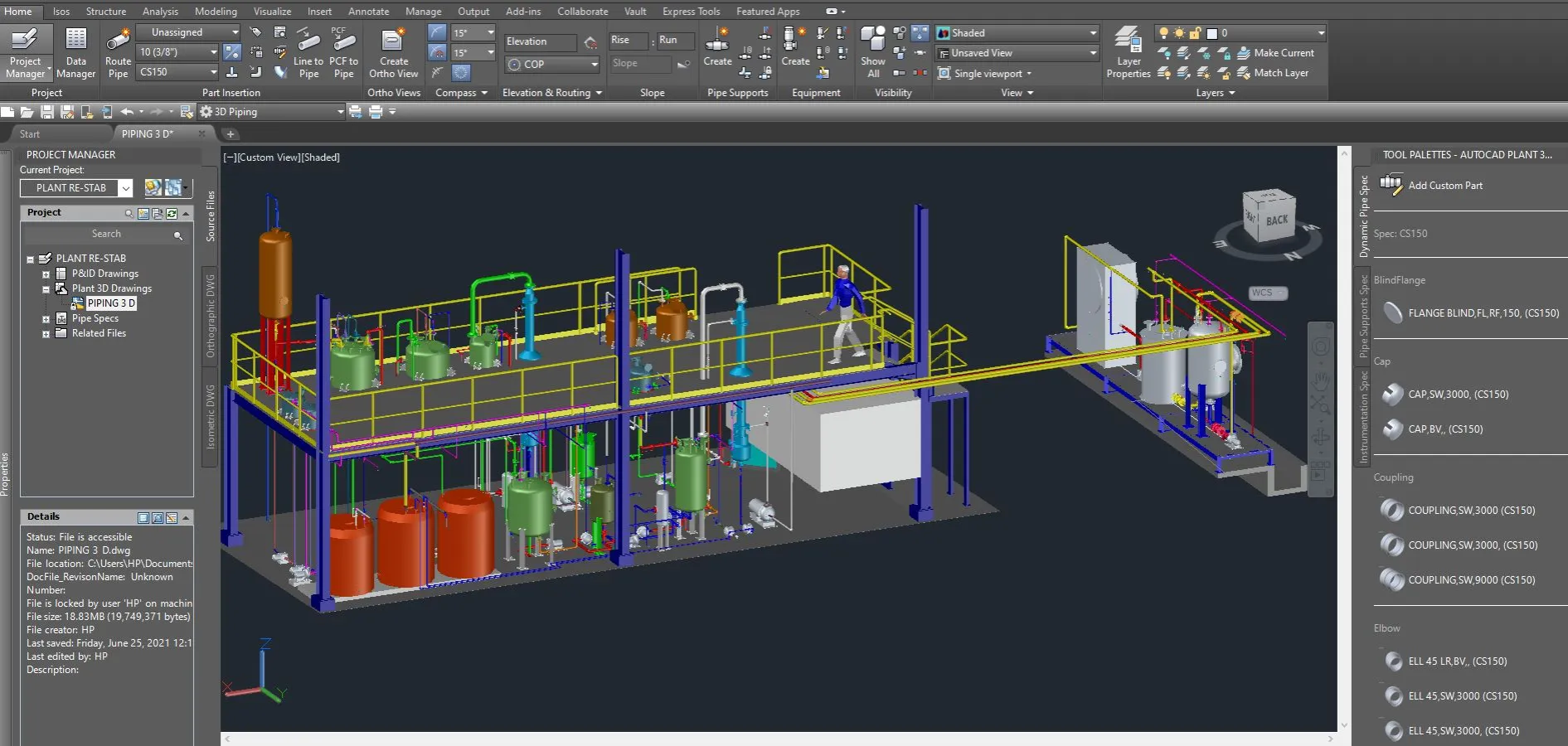
Task: Open the Unsaved View dropdown
Action: [x=1017, y=53]
